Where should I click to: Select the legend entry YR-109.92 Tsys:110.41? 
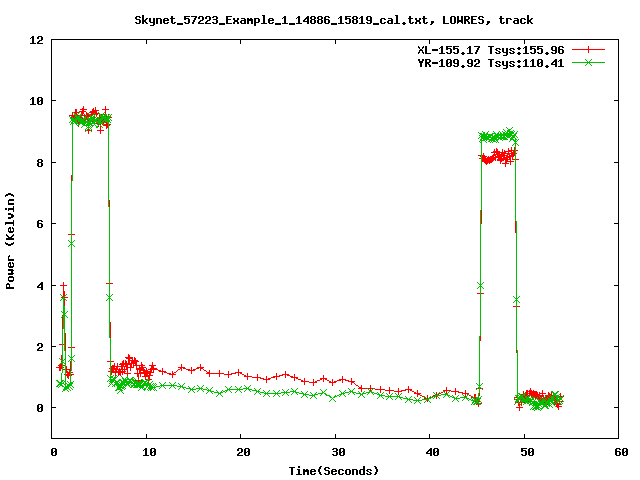pos(491,63)
